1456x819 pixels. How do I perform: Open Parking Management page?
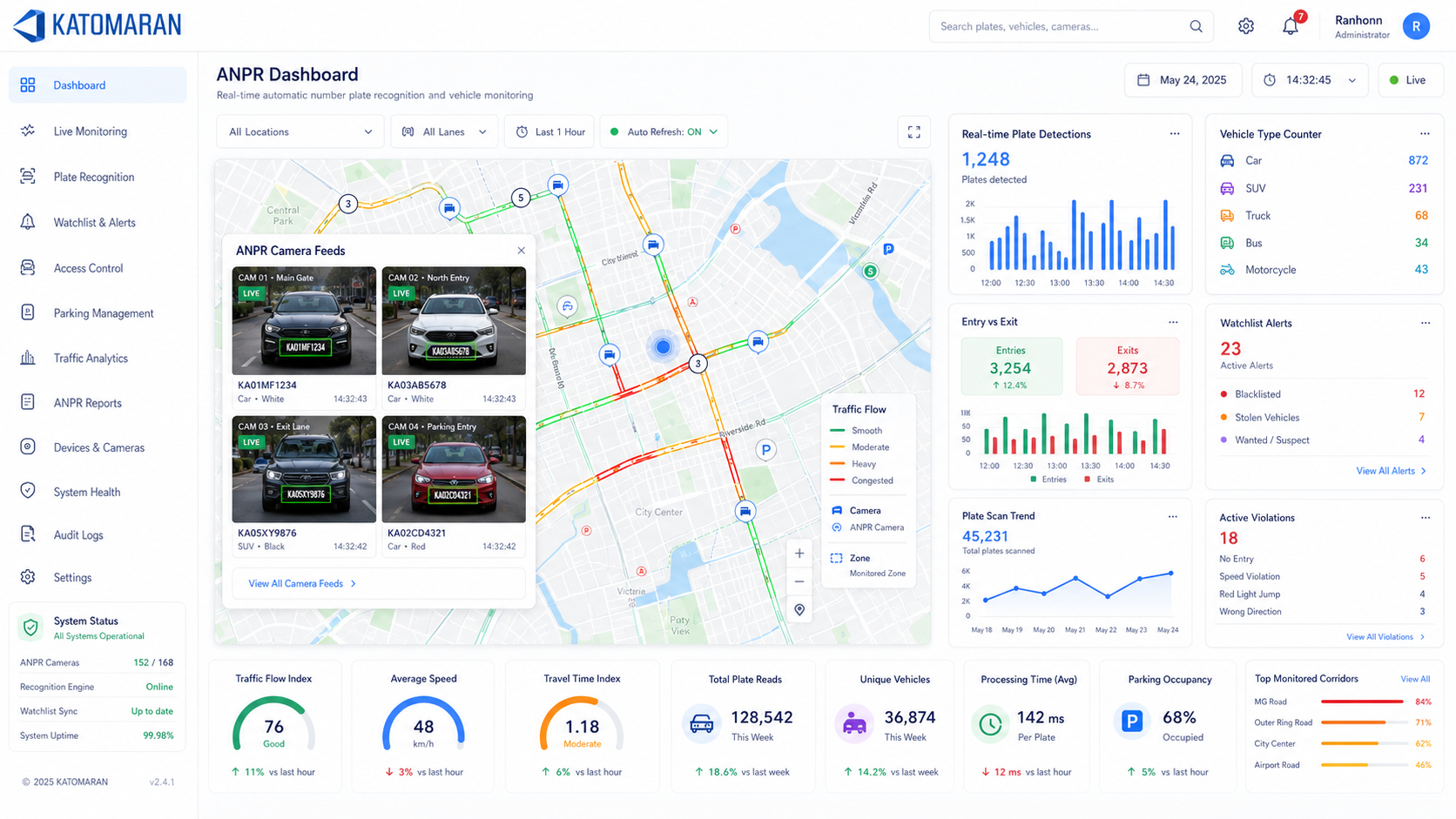point(98,313)
